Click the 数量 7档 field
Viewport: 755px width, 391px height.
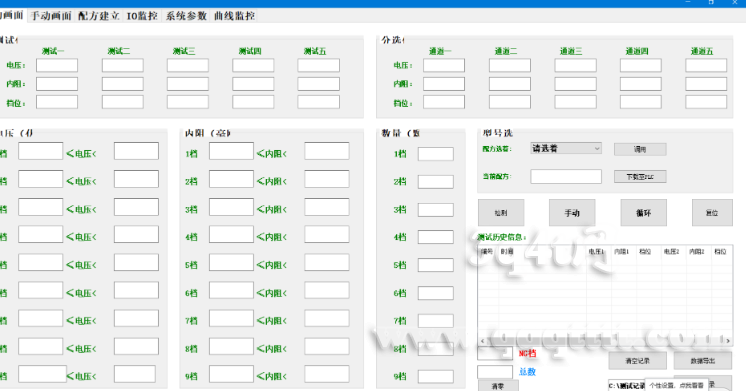click(x=436, y=321)
